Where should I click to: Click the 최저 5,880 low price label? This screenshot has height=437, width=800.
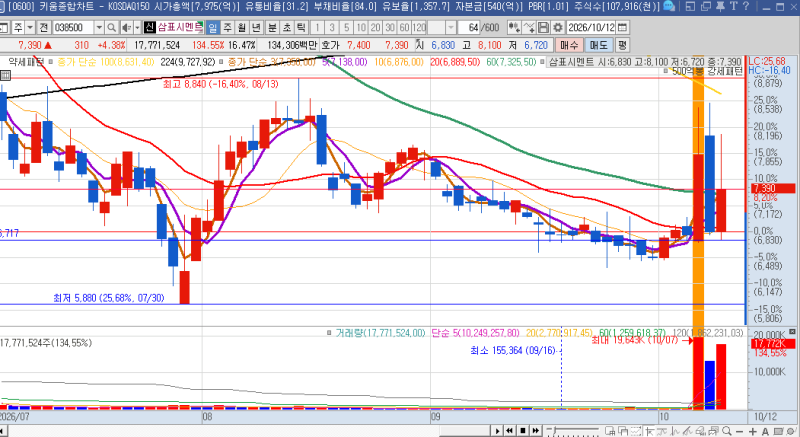tap(109, 298)
